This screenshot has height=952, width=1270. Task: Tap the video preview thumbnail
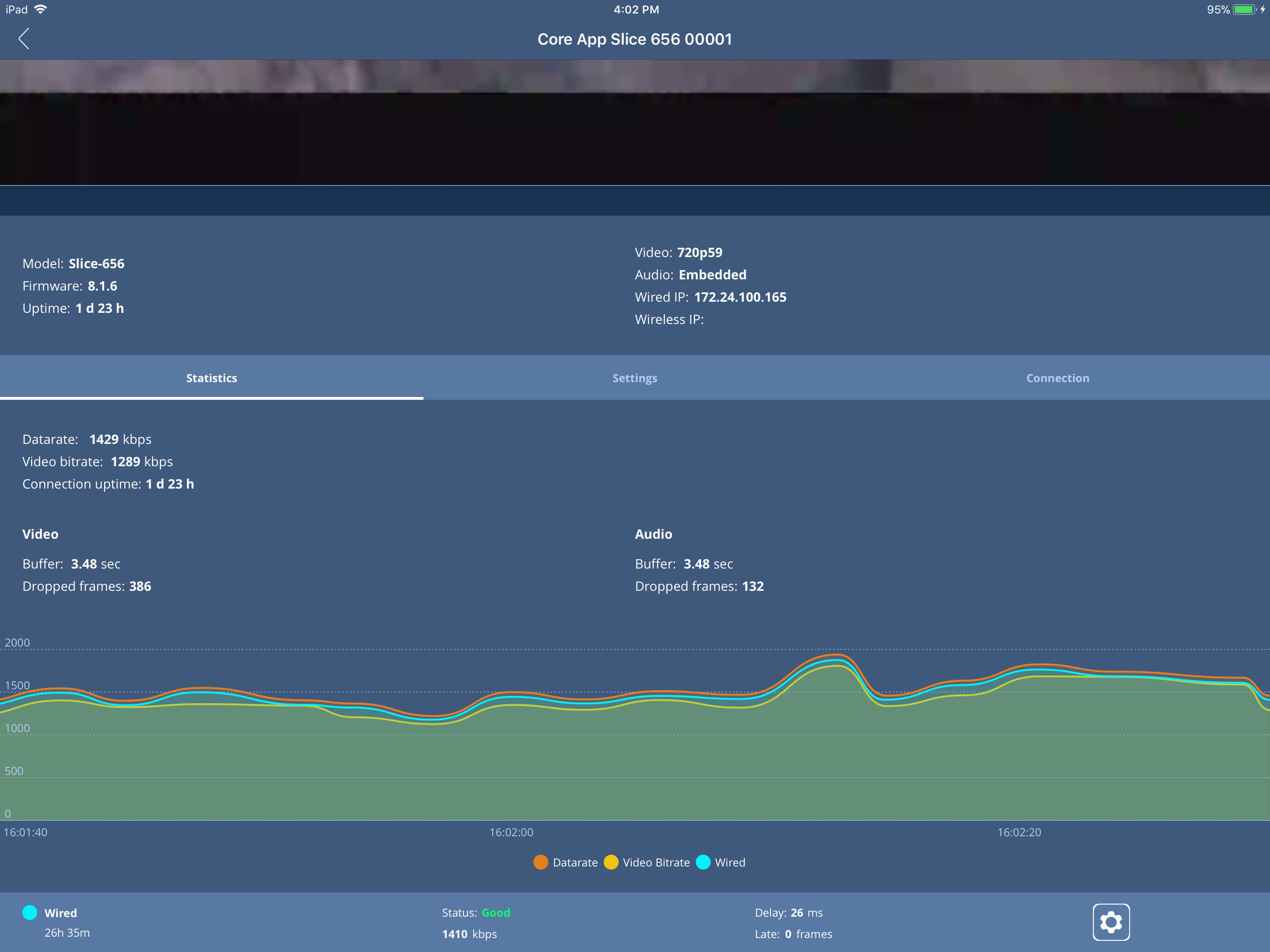pos(635,122)
